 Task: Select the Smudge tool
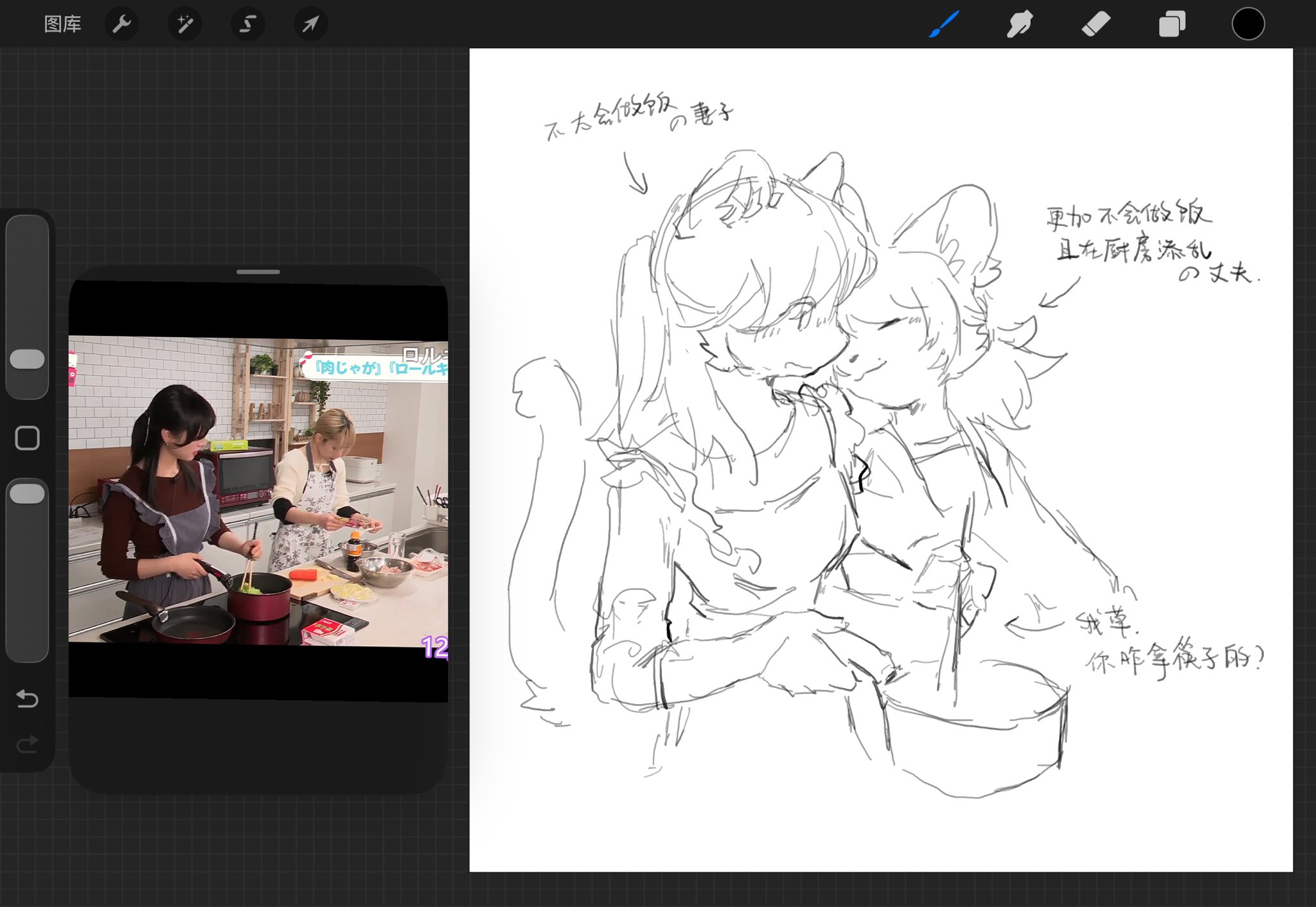point(1020,24)
